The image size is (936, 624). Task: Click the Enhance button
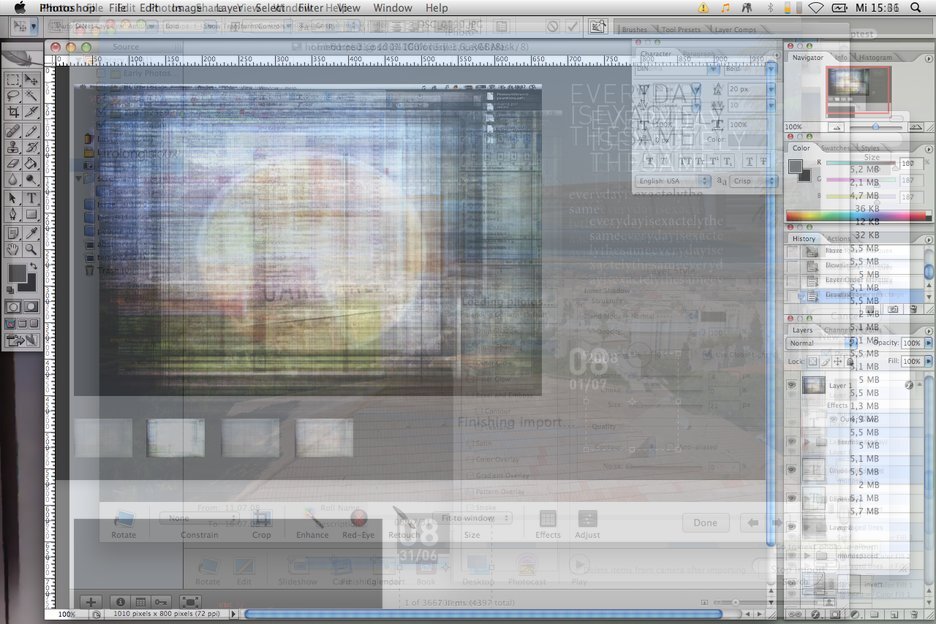point(312,524)
